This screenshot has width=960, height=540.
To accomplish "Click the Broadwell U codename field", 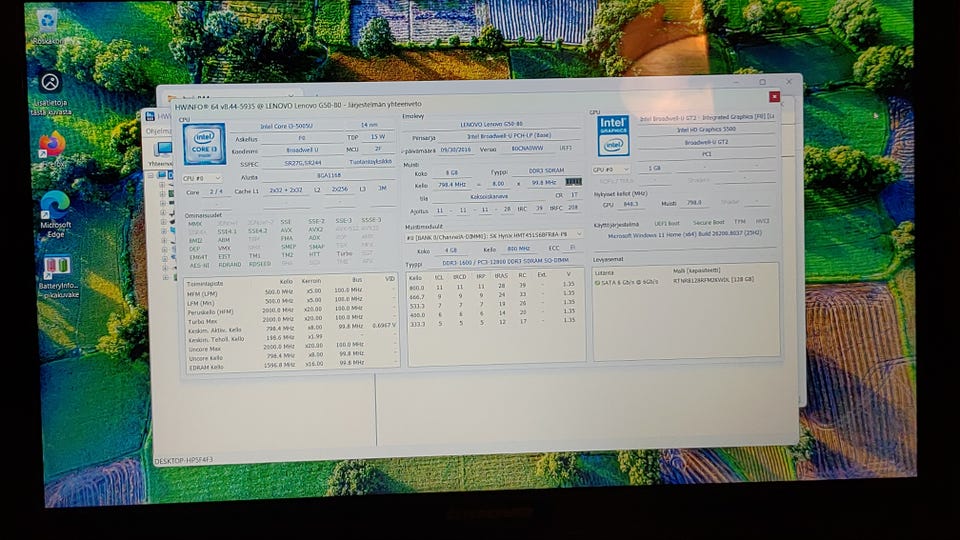I will click(x=302, y=150).
